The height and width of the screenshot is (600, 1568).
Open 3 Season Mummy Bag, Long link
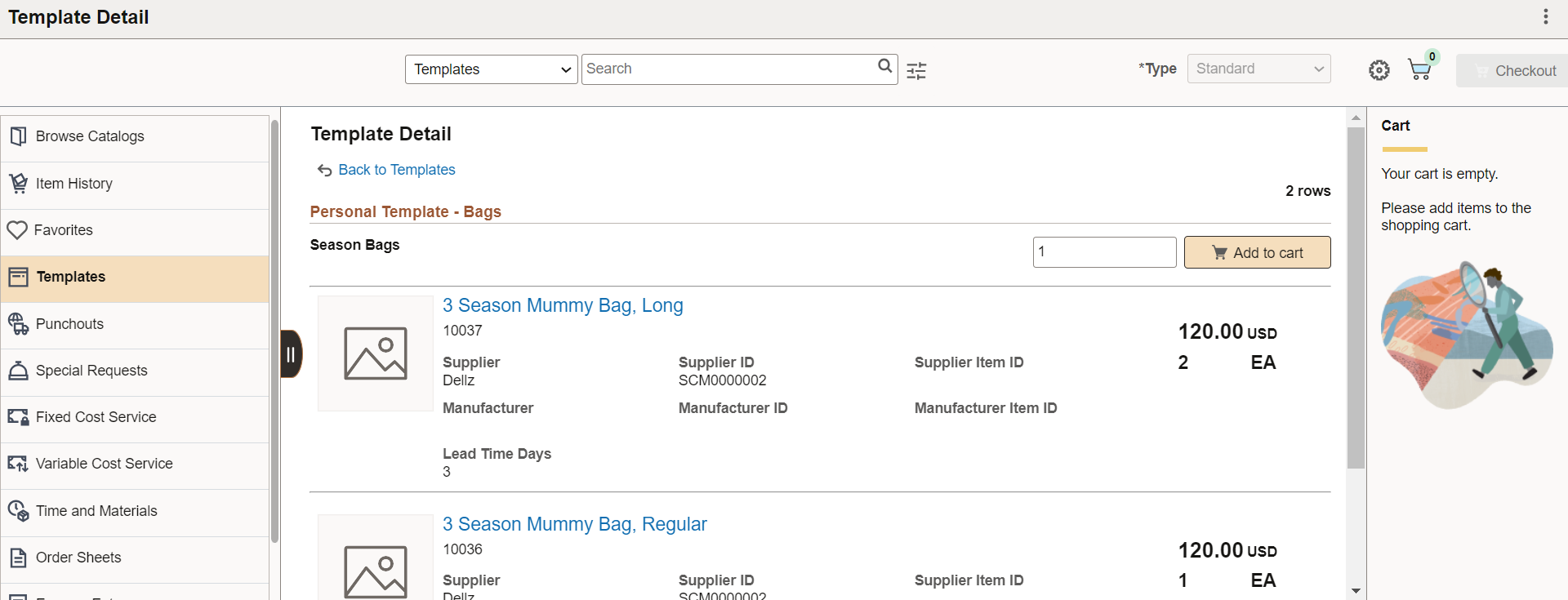coord(563,305)
